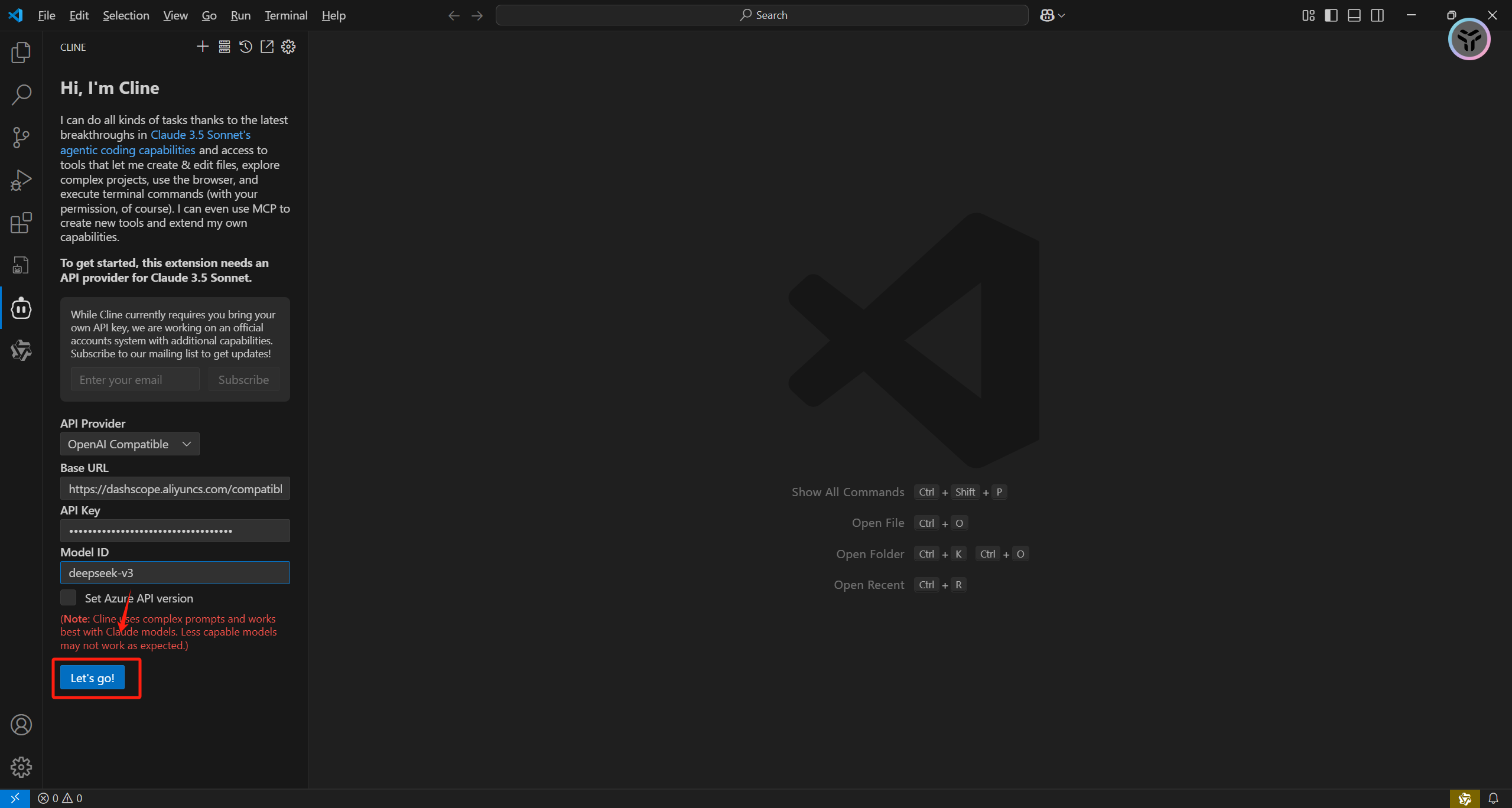Enable Set Azure API version checkbox
Screen dimensions: 1512x808
point(69,598)
